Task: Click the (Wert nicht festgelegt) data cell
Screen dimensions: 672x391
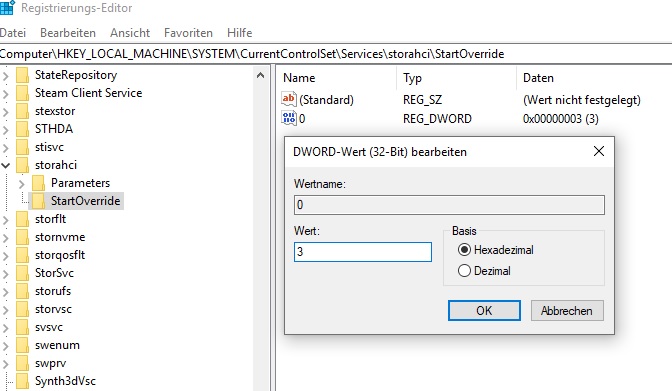Action: 582,100
